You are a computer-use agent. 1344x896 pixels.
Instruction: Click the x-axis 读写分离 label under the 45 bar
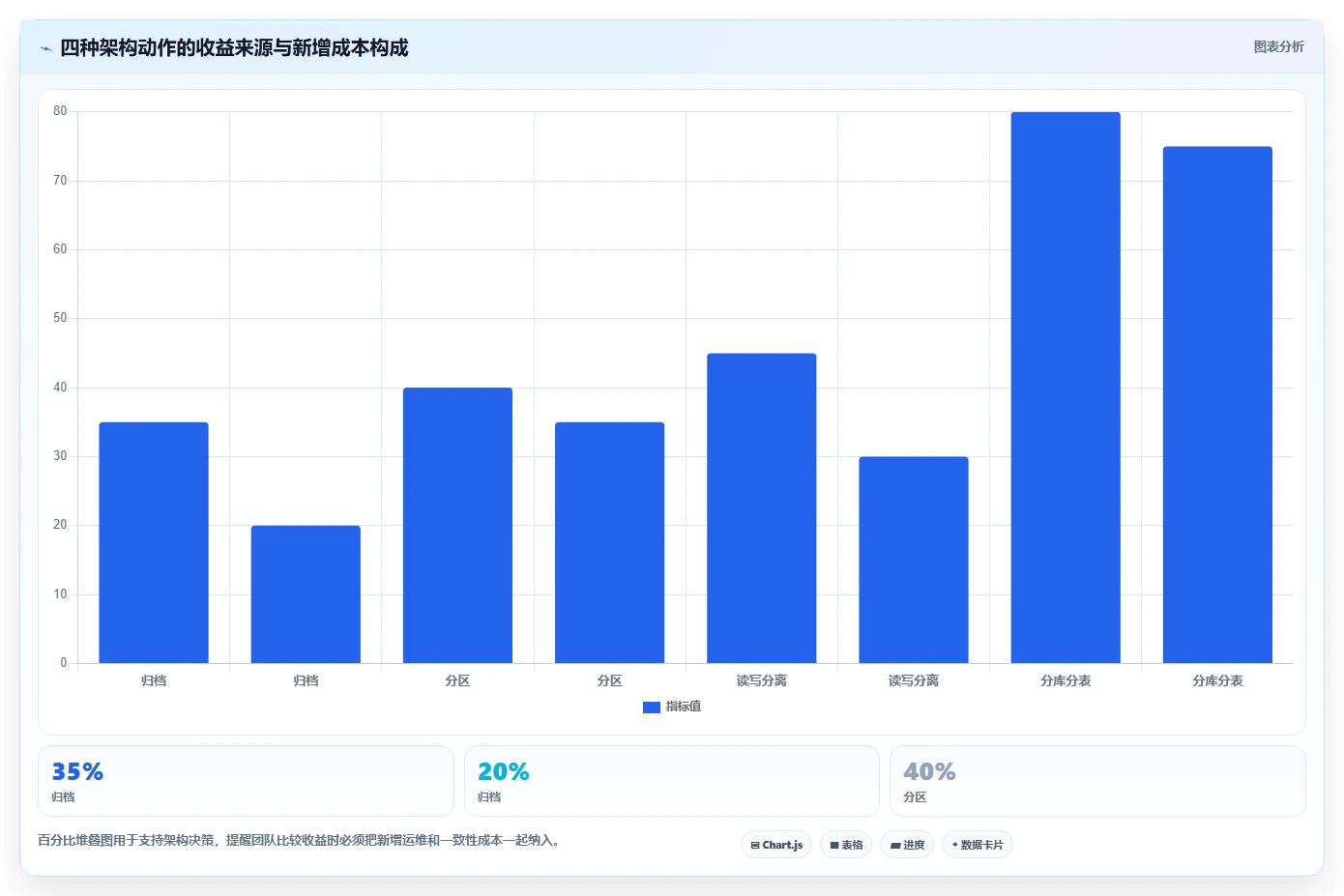coord(761,680)
